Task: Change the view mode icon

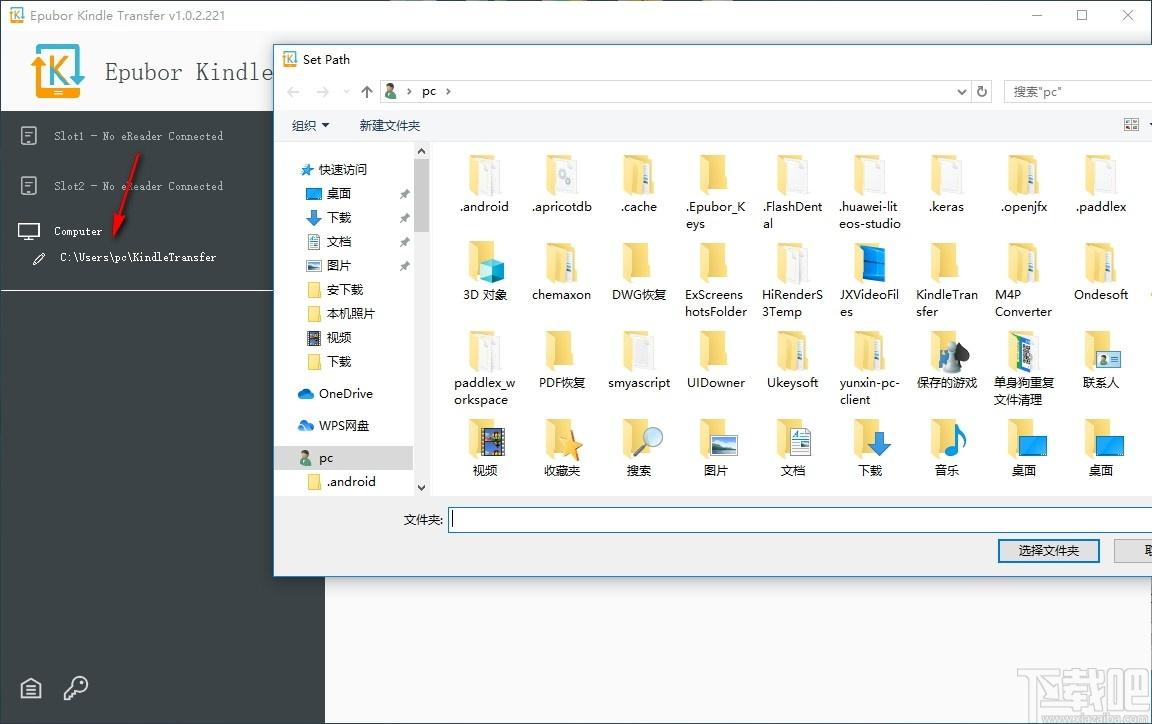Action: [x=1131, y=125]
